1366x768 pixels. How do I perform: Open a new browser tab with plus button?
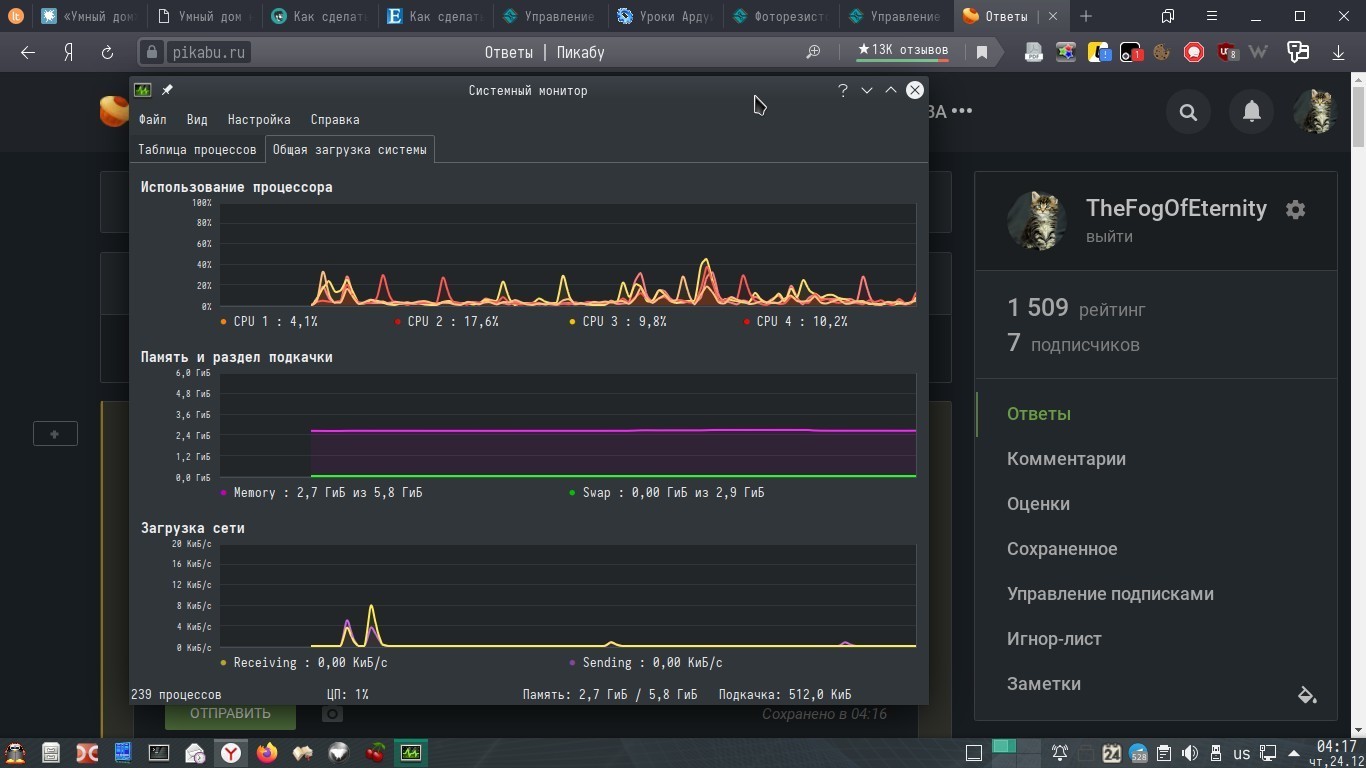point(1086,16)
